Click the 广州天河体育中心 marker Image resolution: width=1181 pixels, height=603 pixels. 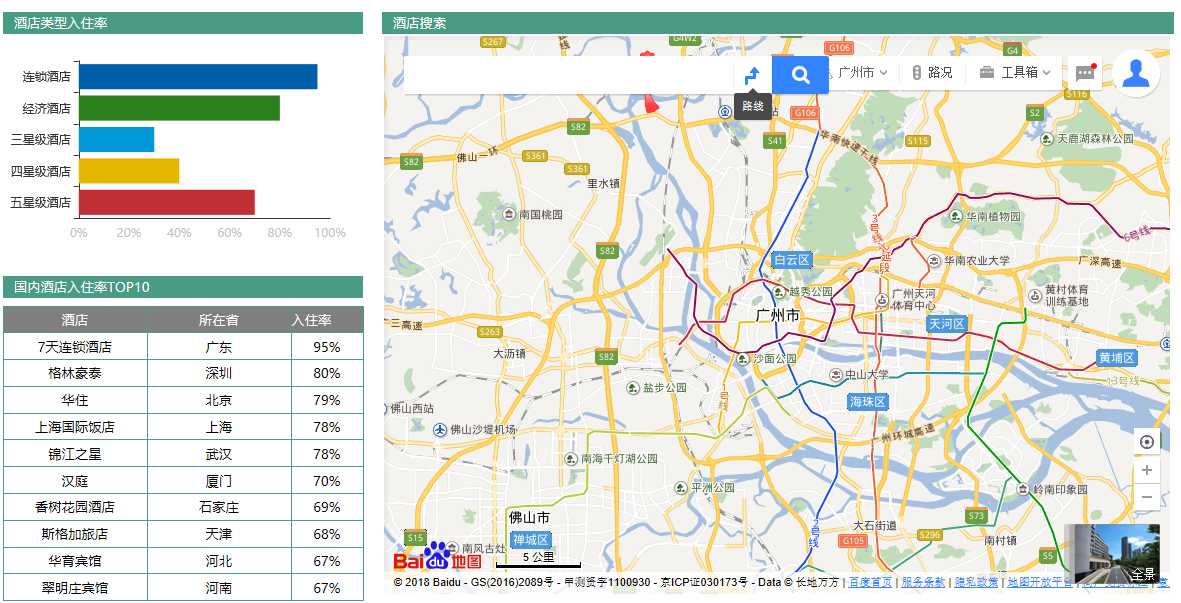click(881, 300)
